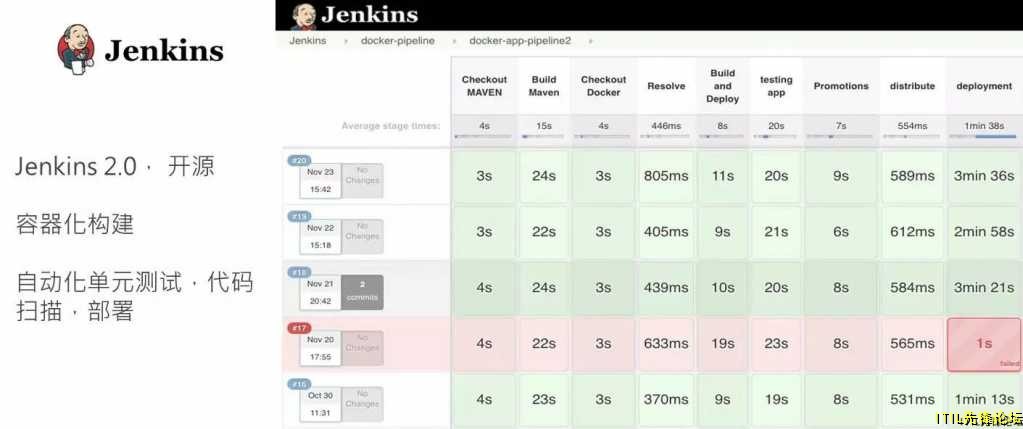Open the Nov 23 15:42 date box

point(320,181)
